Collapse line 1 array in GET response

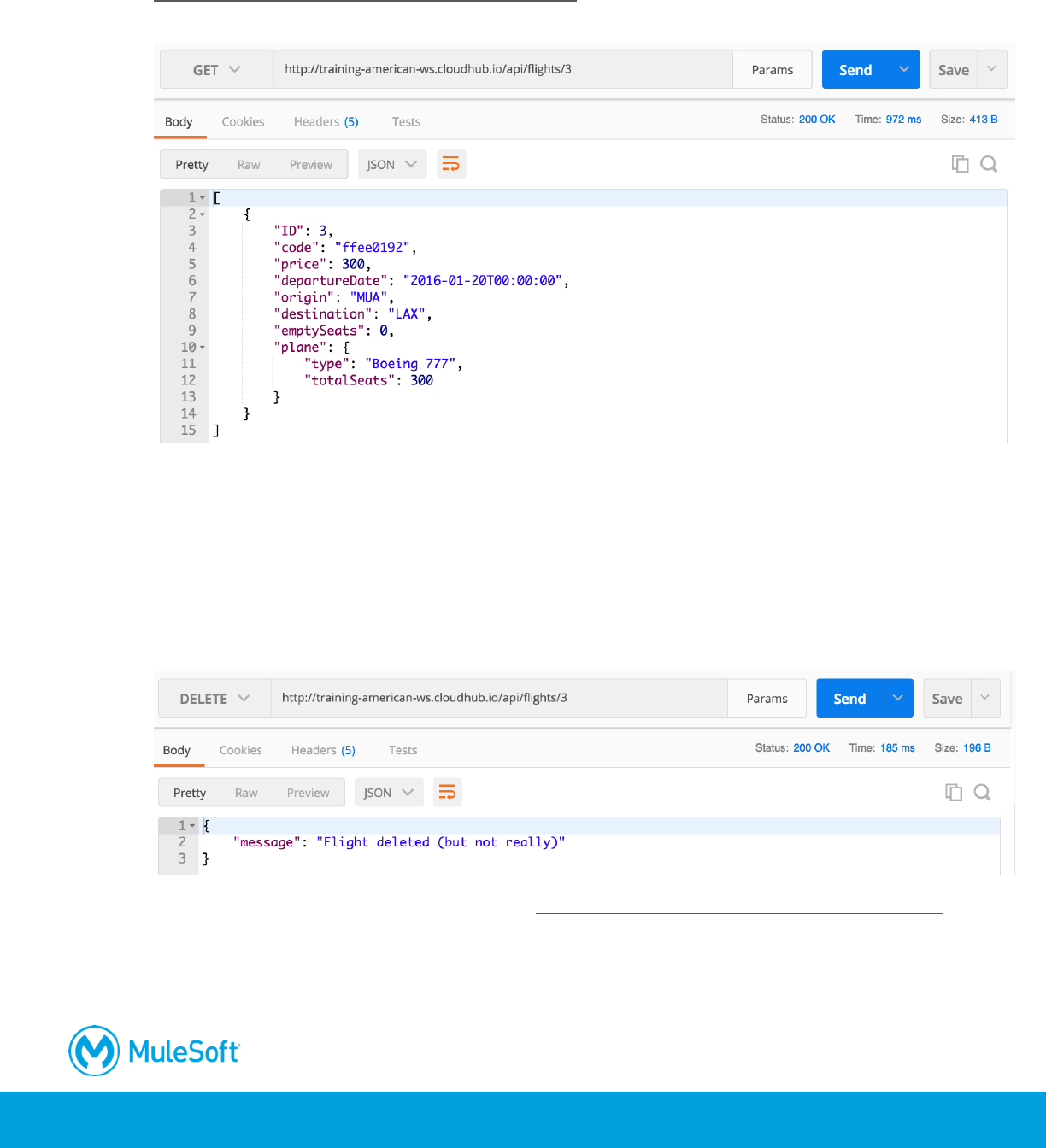[x=203, y=198]
